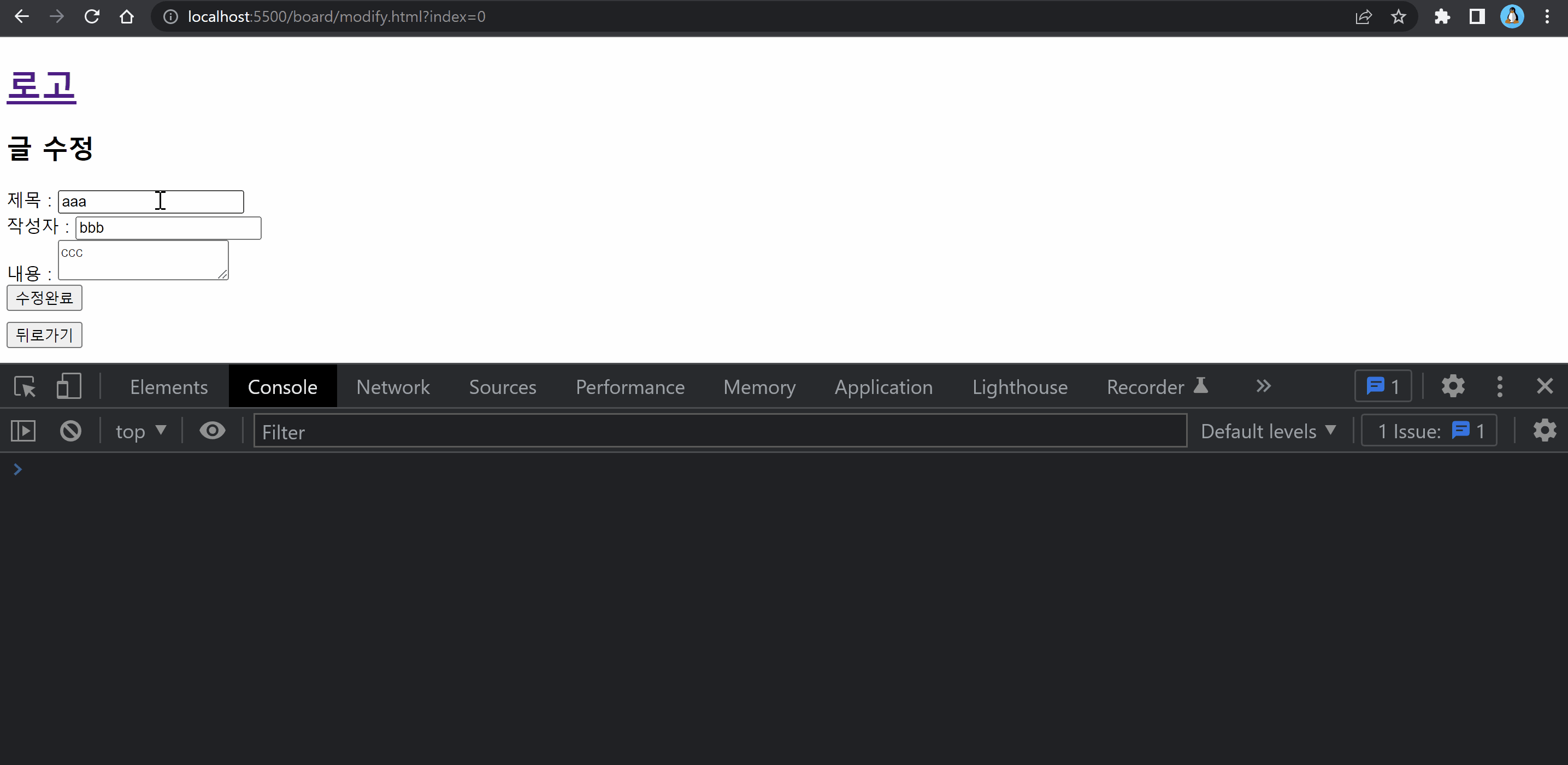
Task: Show the console sidebar panel icon
Action: [x=23, y=432]
